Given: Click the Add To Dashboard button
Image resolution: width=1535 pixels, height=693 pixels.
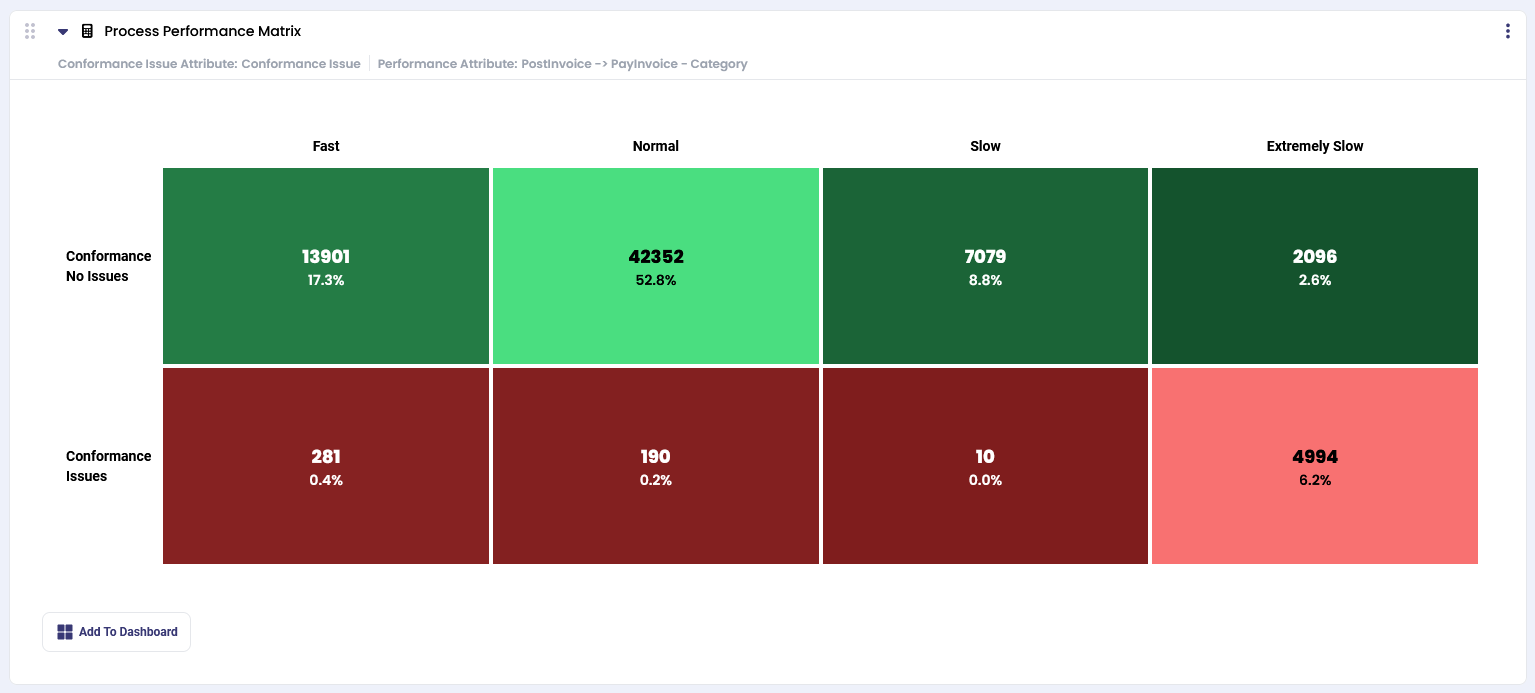Looking at the screenshot, I should [116, 632].
